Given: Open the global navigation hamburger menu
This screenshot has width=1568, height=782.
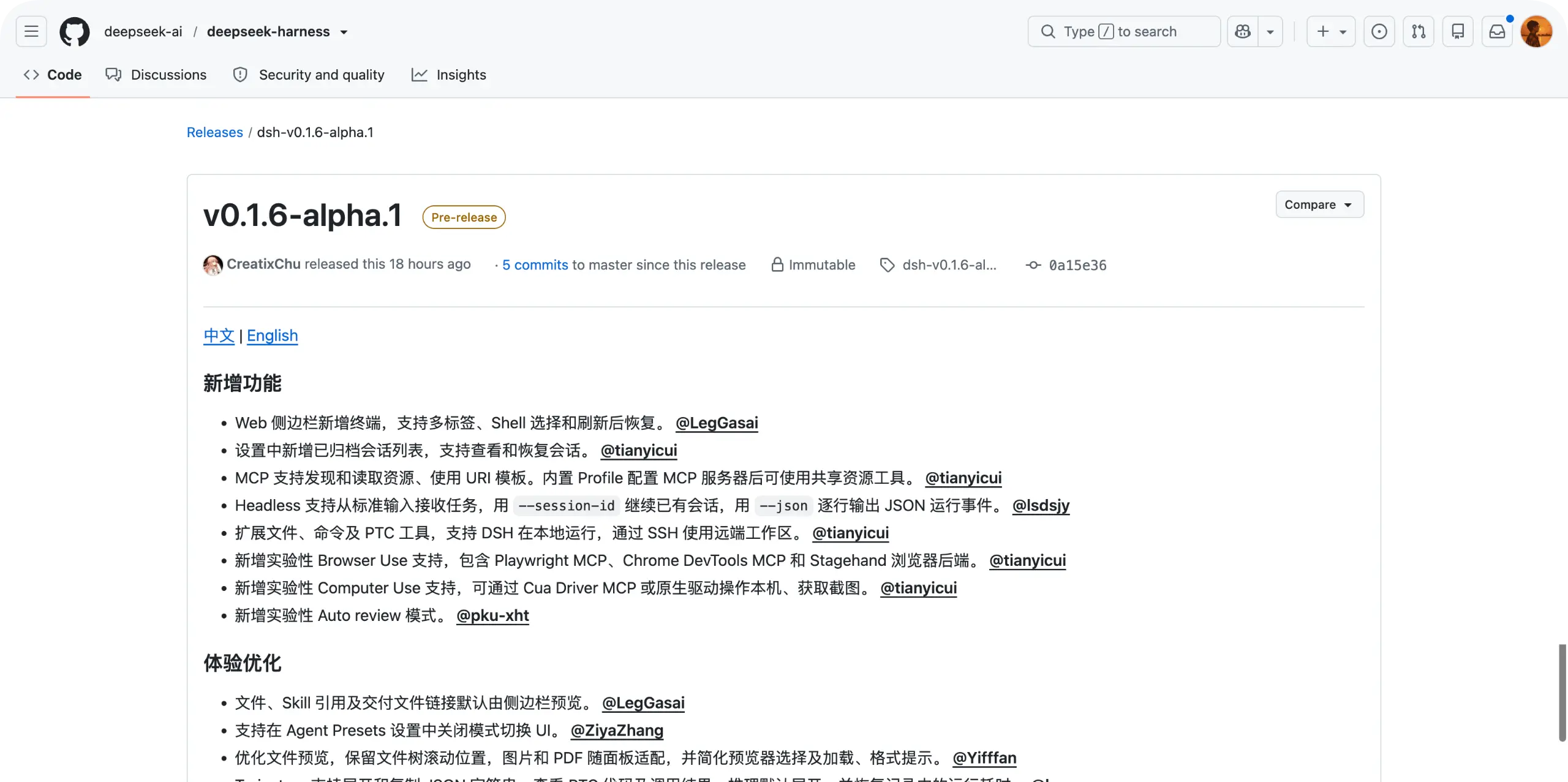Looking at the screenshot, I should click(31, 31).
